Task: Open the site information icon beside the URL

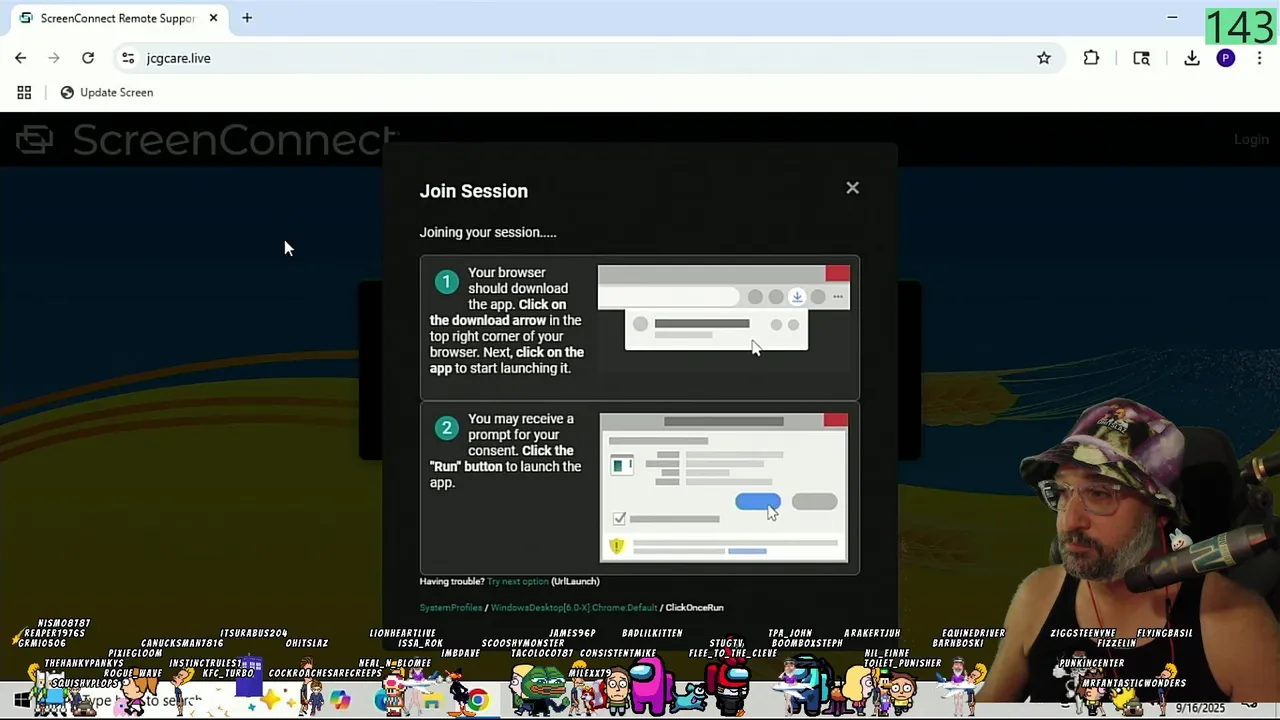Action: (x=128, y=58)
